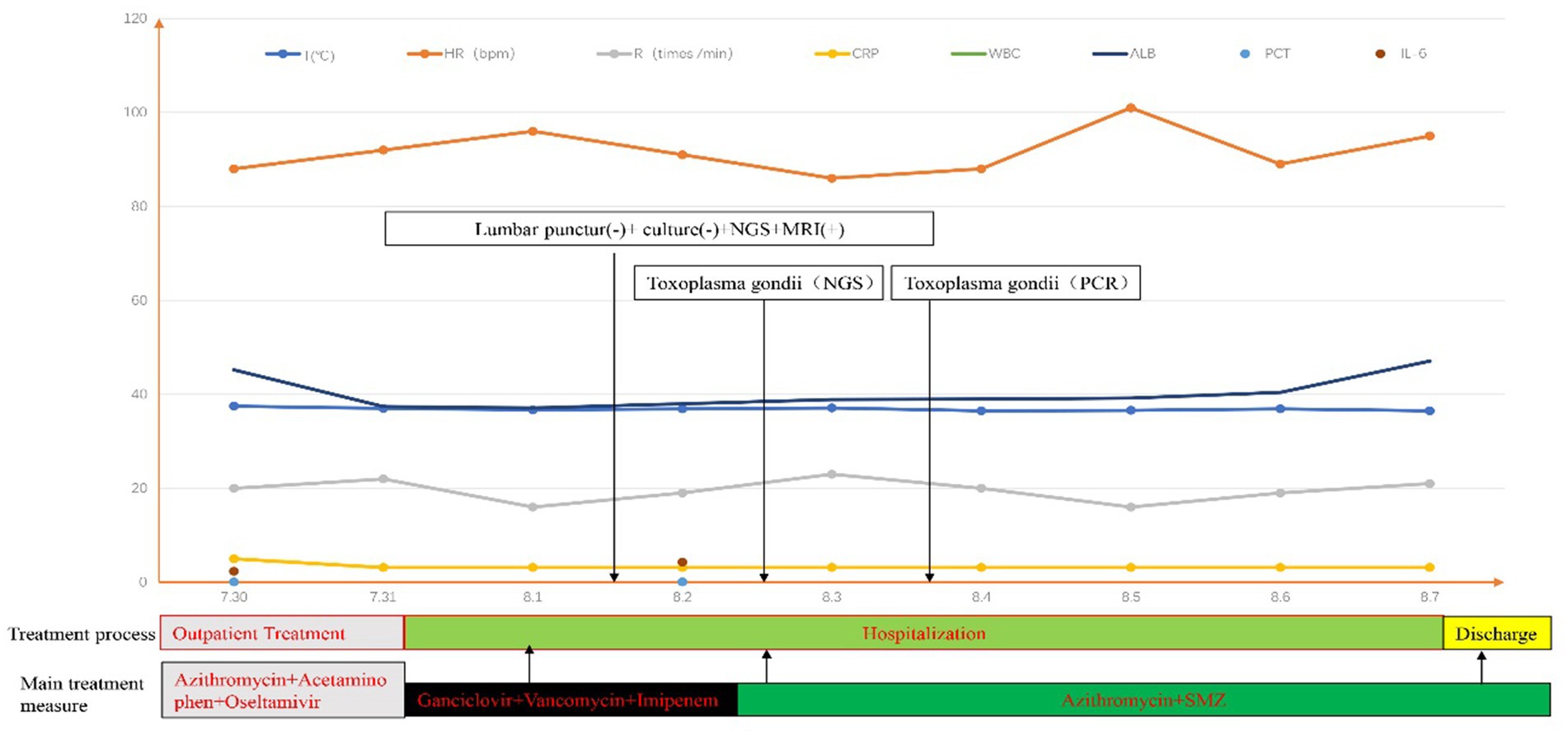Image resolution: width=1568 pixels, height=736 pixels.
Task: Select the yellow Discharge box
Action: 1496,633
